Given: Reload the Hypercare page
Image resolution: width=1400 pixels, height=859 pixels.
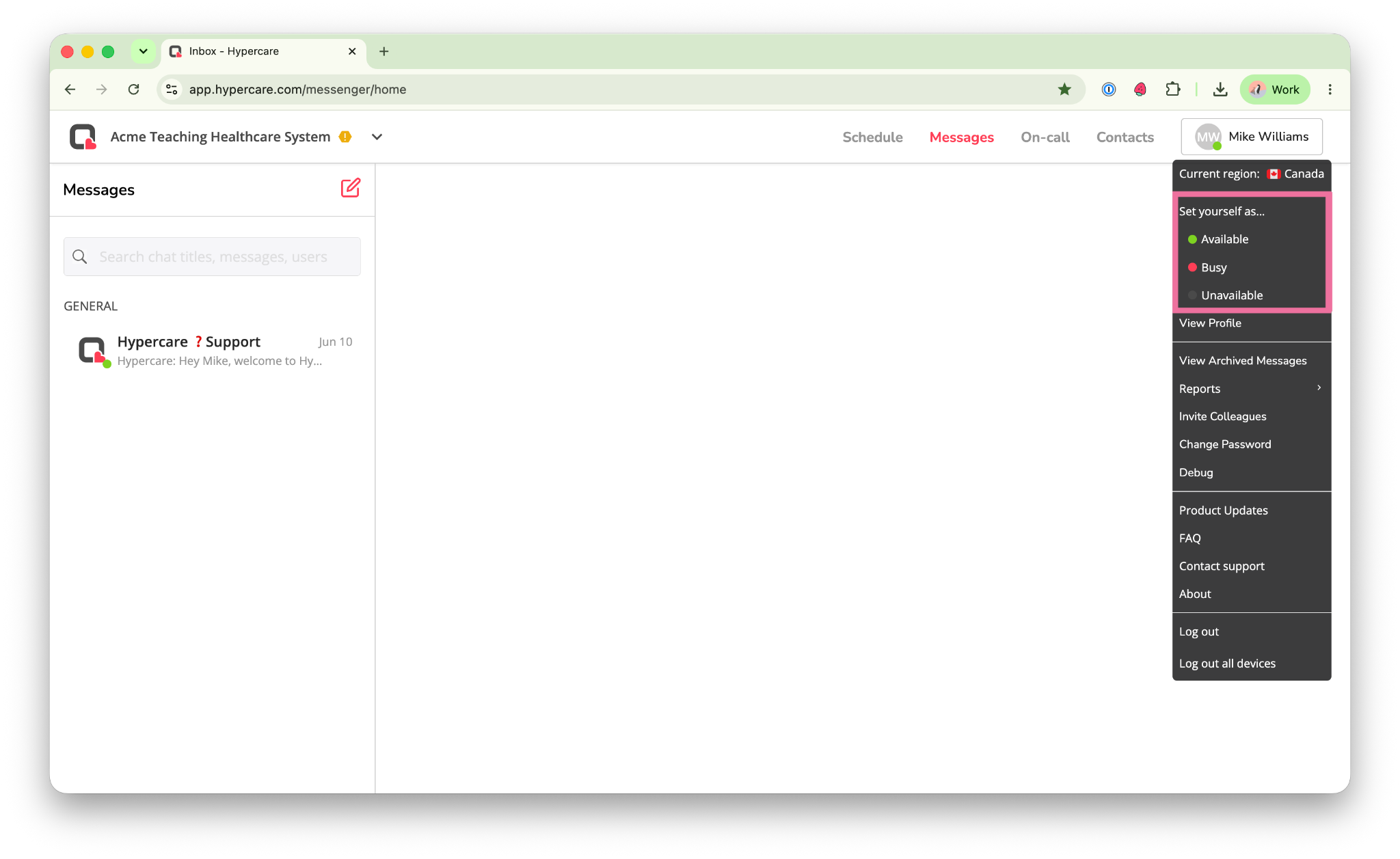Looking at the screenshot, I should [134, 90].
